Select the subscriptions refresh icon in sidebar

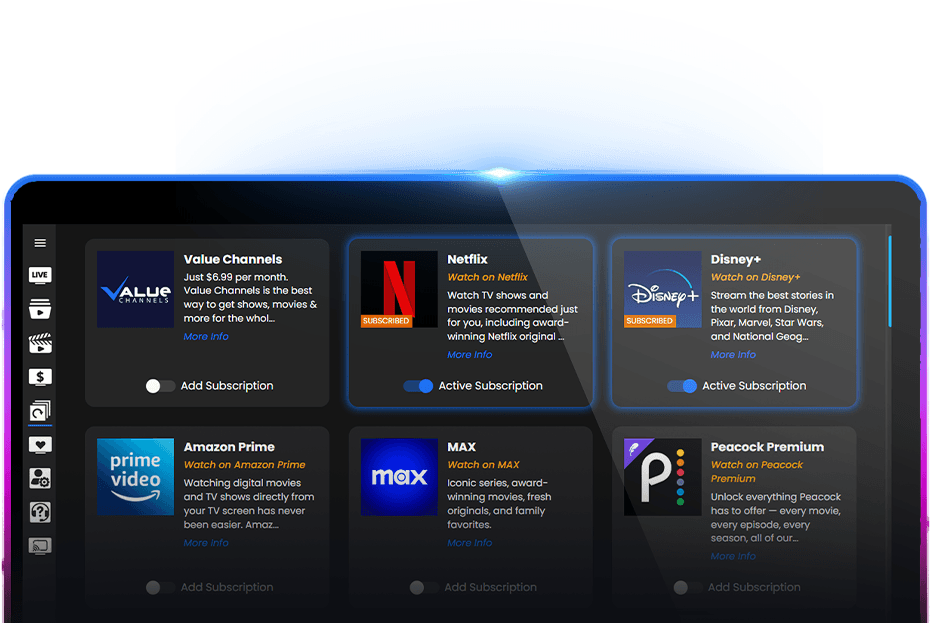pyautogui.click(x=40, y=411)
